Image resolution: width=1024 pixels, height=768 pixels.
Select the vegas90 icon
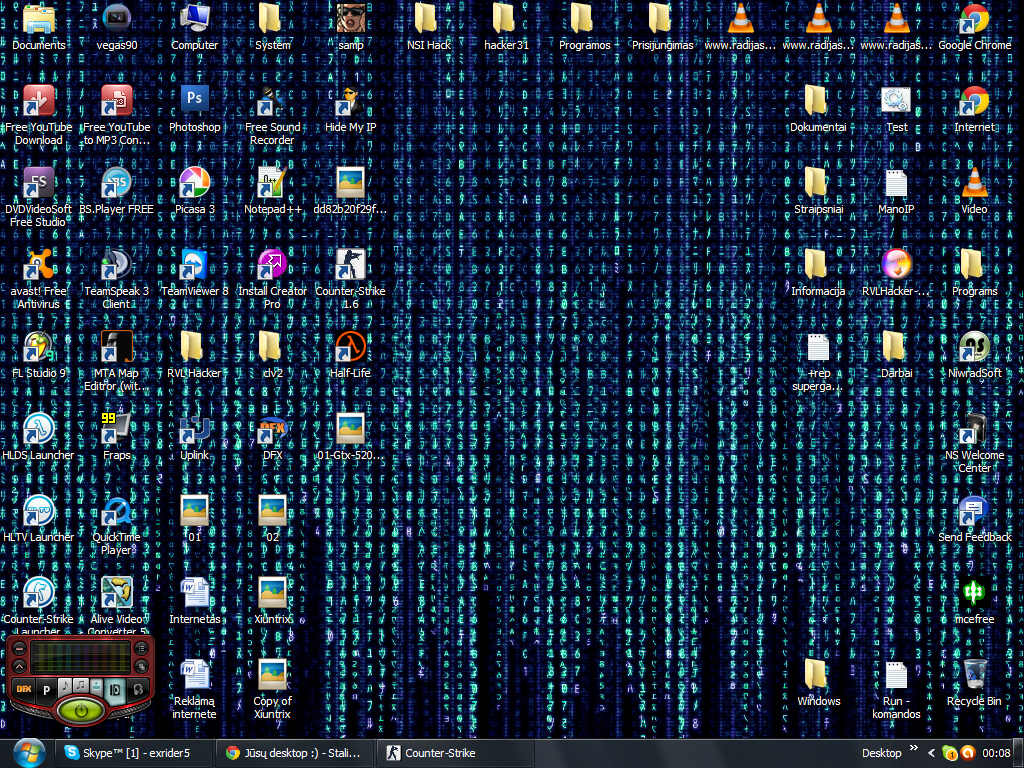coord(116,27)
